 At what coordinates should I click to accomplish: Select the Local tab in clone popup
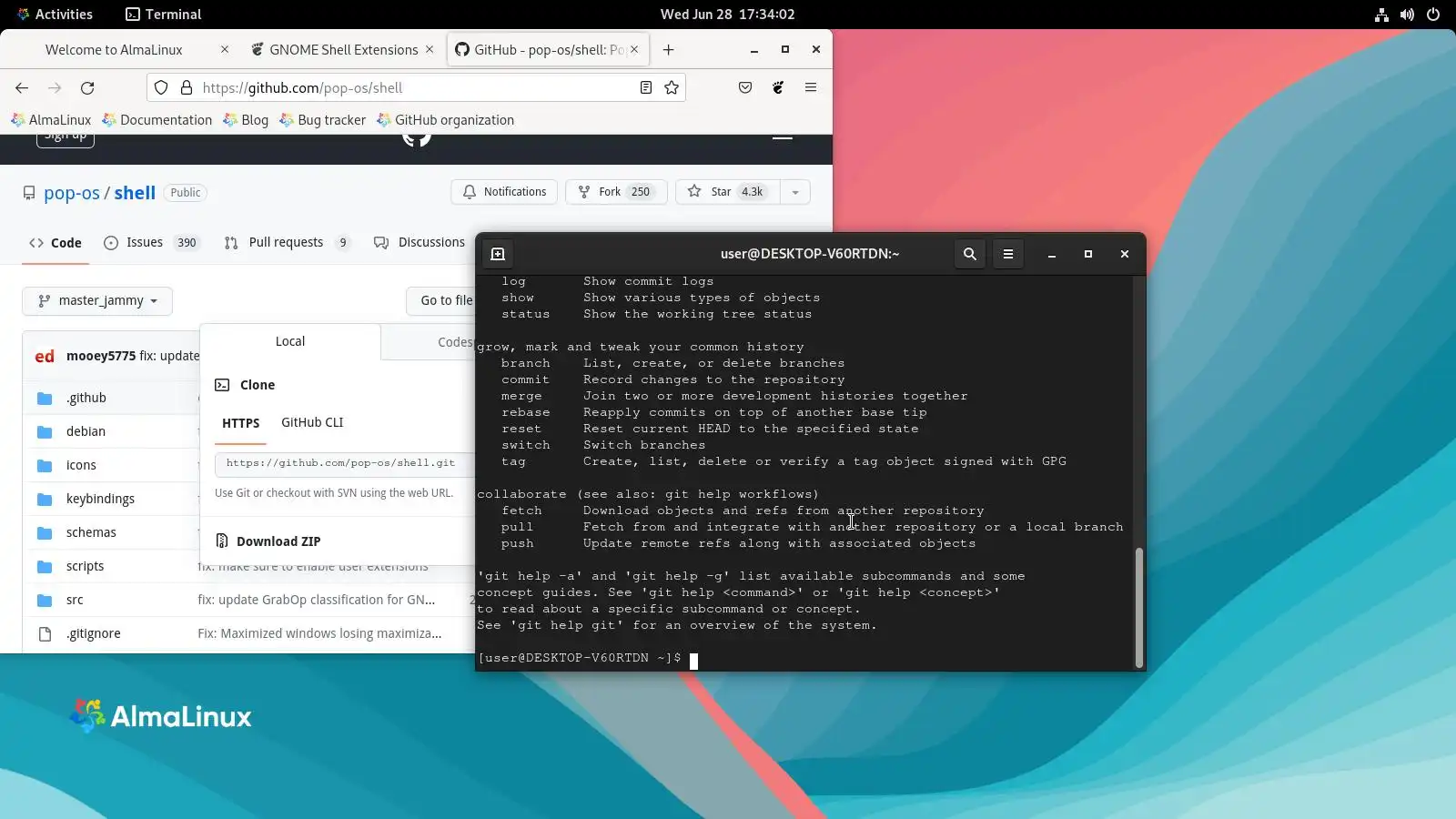[290, 341]
